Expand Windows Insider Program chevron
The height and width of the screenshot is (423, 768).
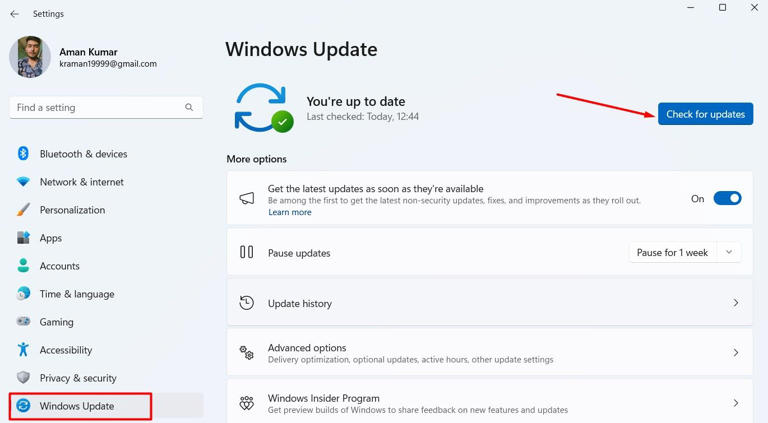point(736,403)
